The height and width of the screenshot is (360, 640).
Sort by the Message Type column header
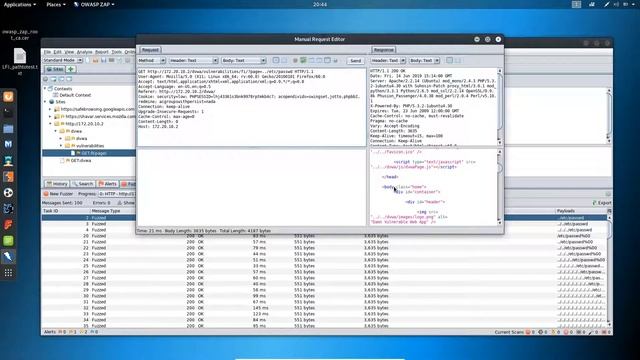pyautogui.click(x=113, y=211)
